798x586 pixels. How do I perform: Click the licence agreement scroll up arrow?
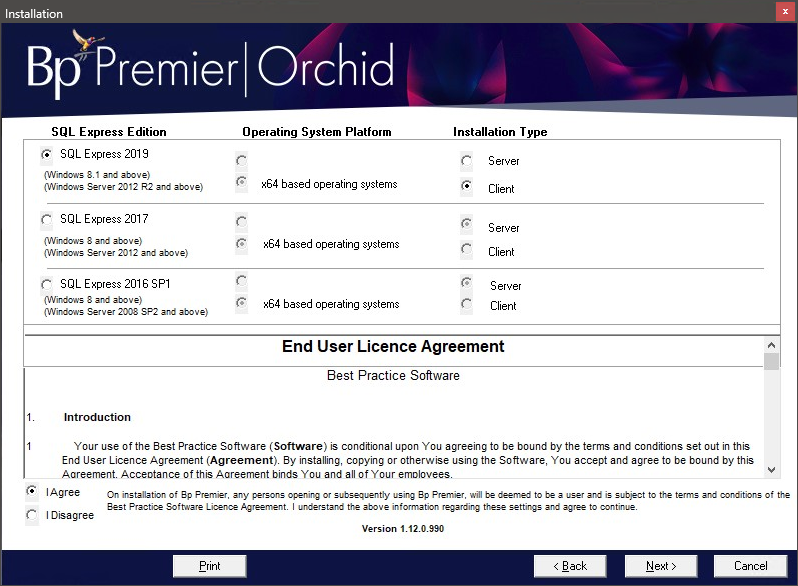click(772, 345)
